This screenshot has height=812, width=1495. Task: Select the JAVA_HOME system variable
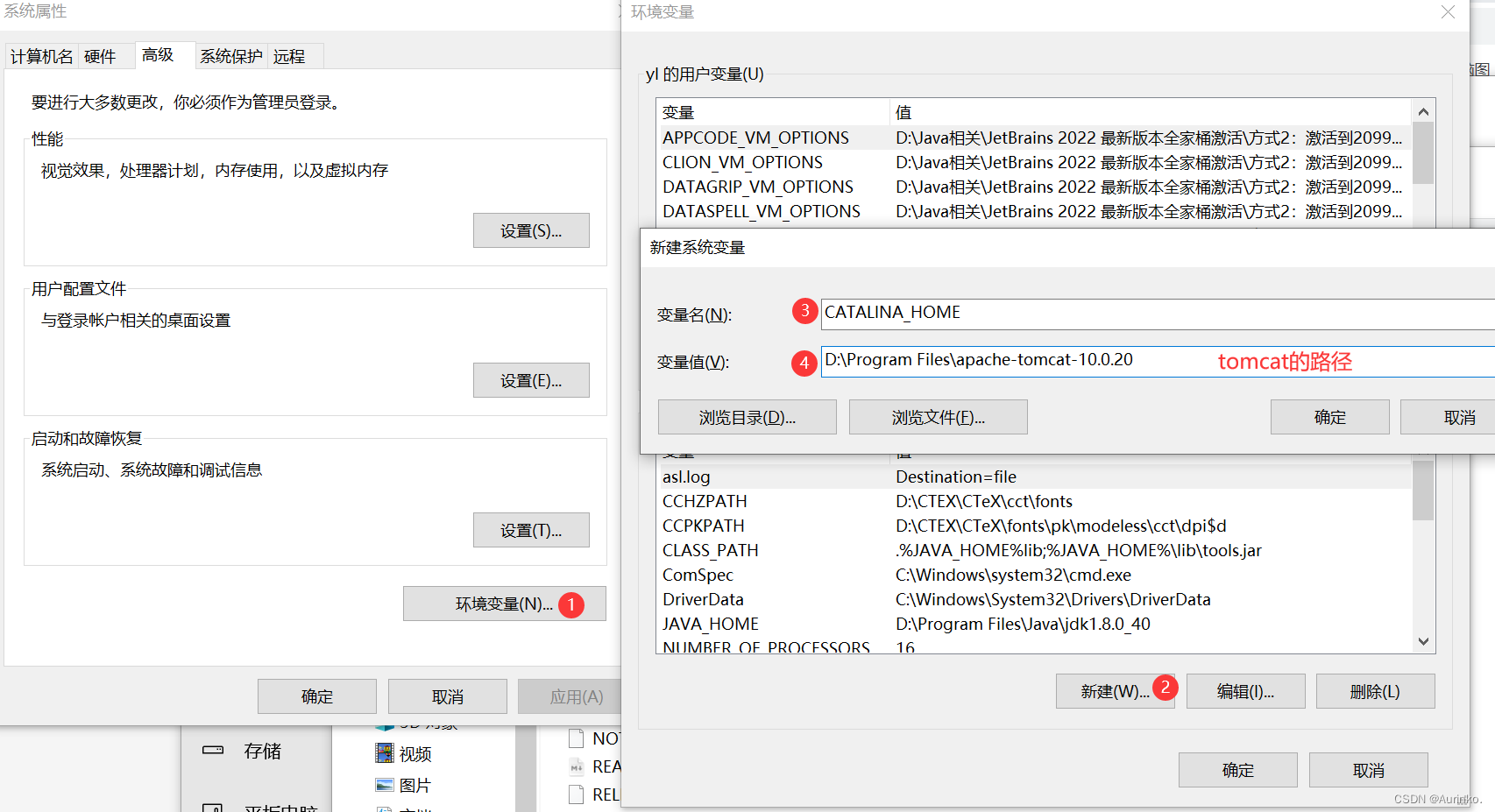pos(1035,624)
